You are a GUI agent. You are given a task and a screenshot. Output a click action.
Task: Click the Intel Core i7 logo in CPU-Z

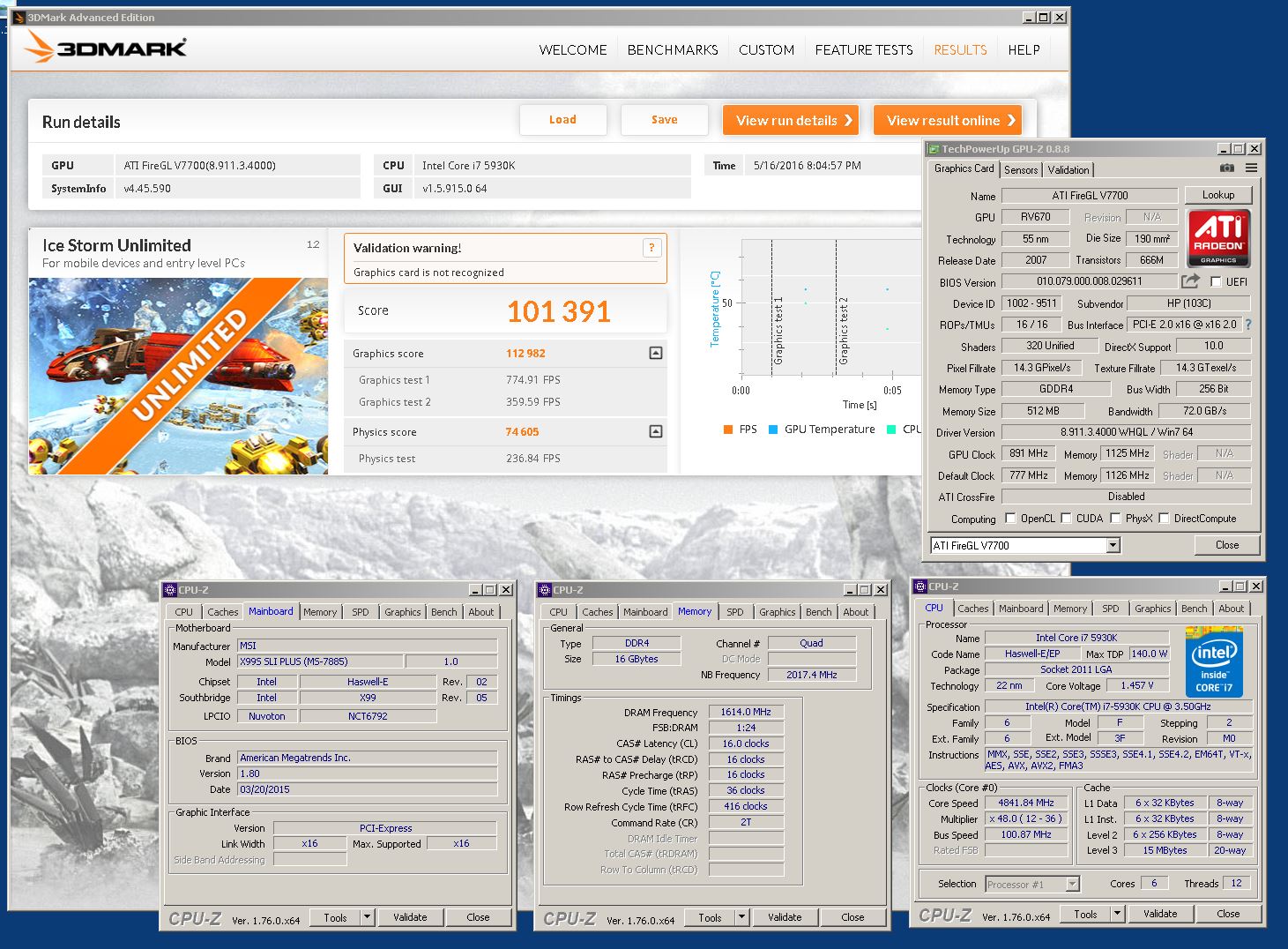1214,661
